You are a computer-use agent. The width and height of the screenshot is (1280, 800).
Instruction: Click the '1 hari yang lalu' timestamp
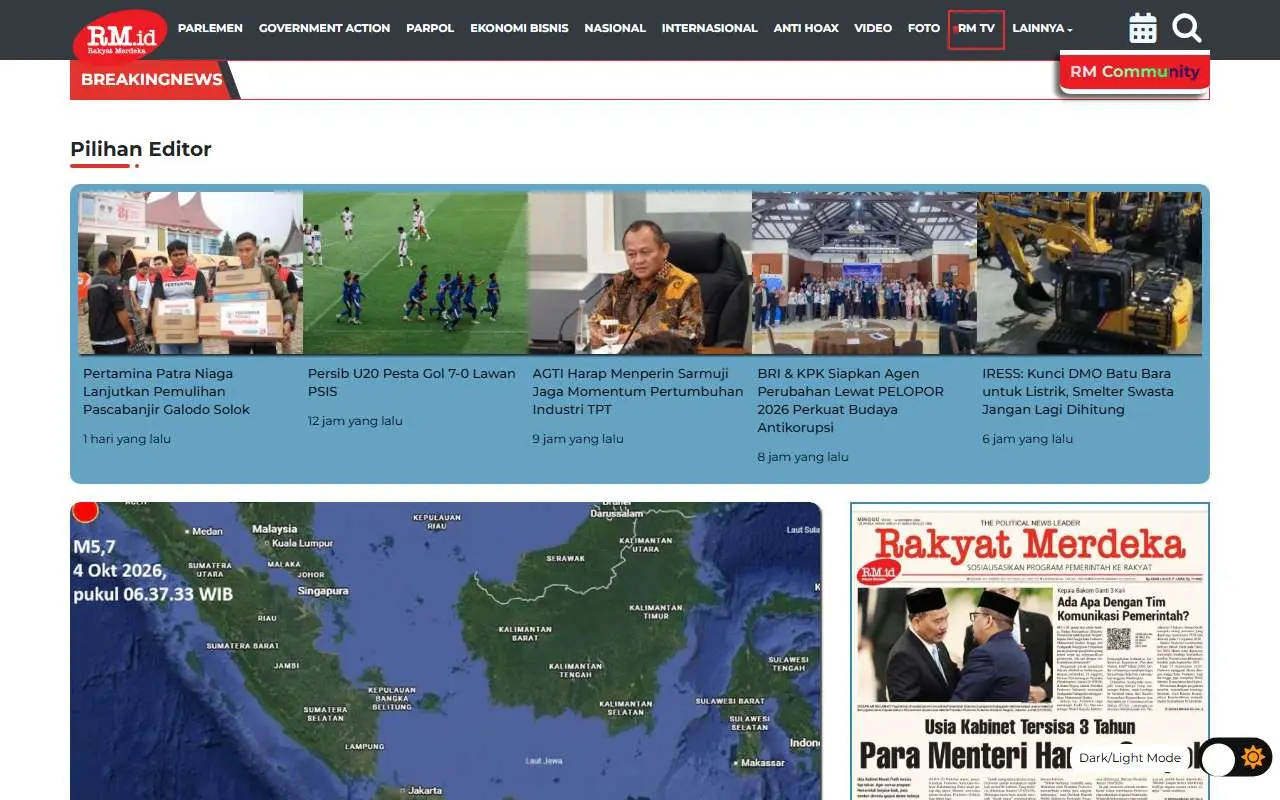click(x=127, y=439)
